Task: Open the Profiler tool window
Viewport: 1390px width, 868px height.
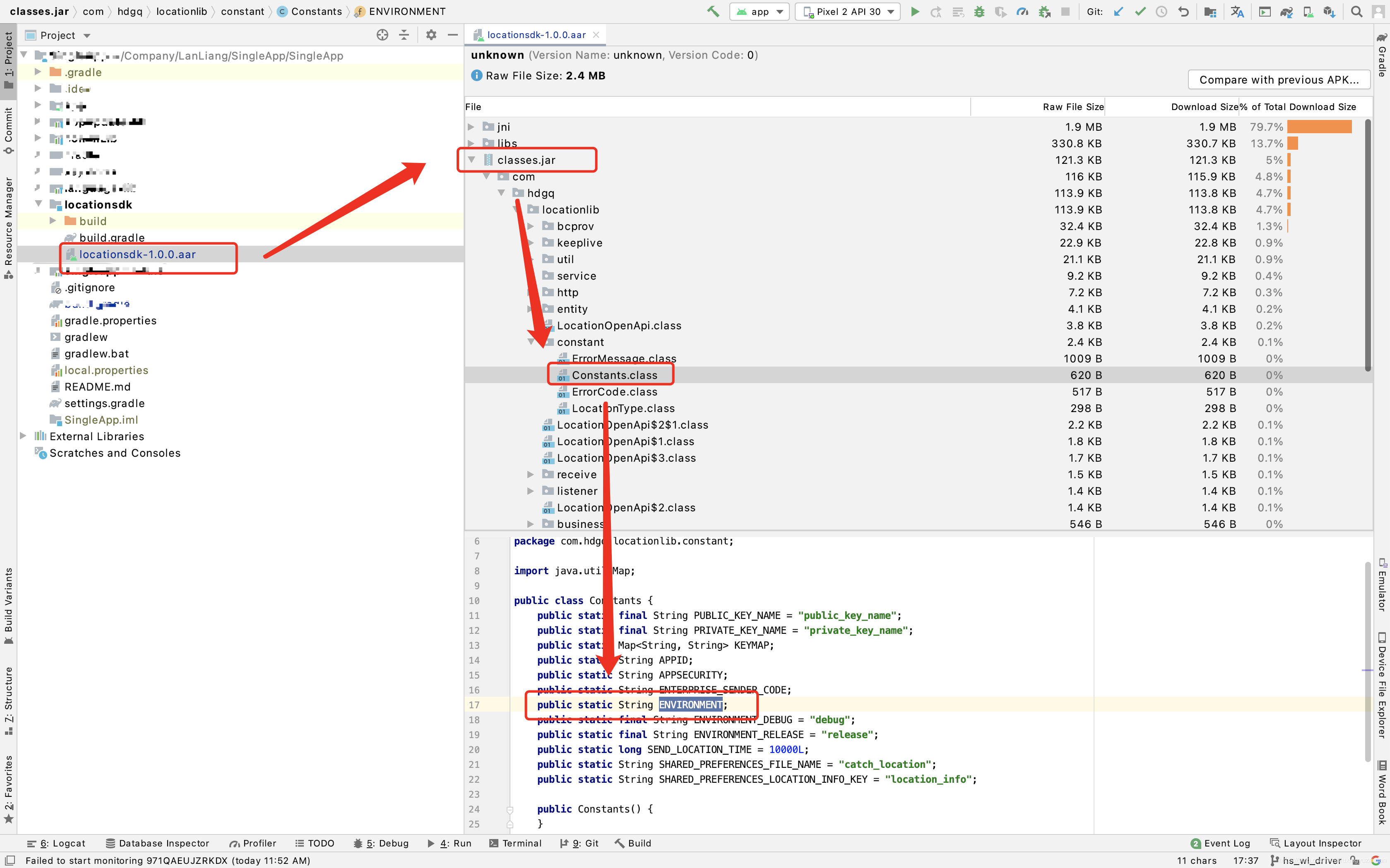Action: 253,843
